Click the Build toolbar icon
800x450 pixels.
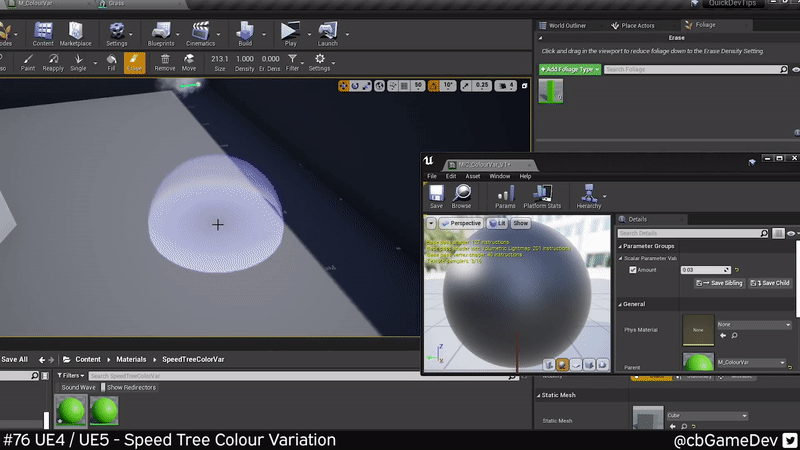click(x=245, y=35)
